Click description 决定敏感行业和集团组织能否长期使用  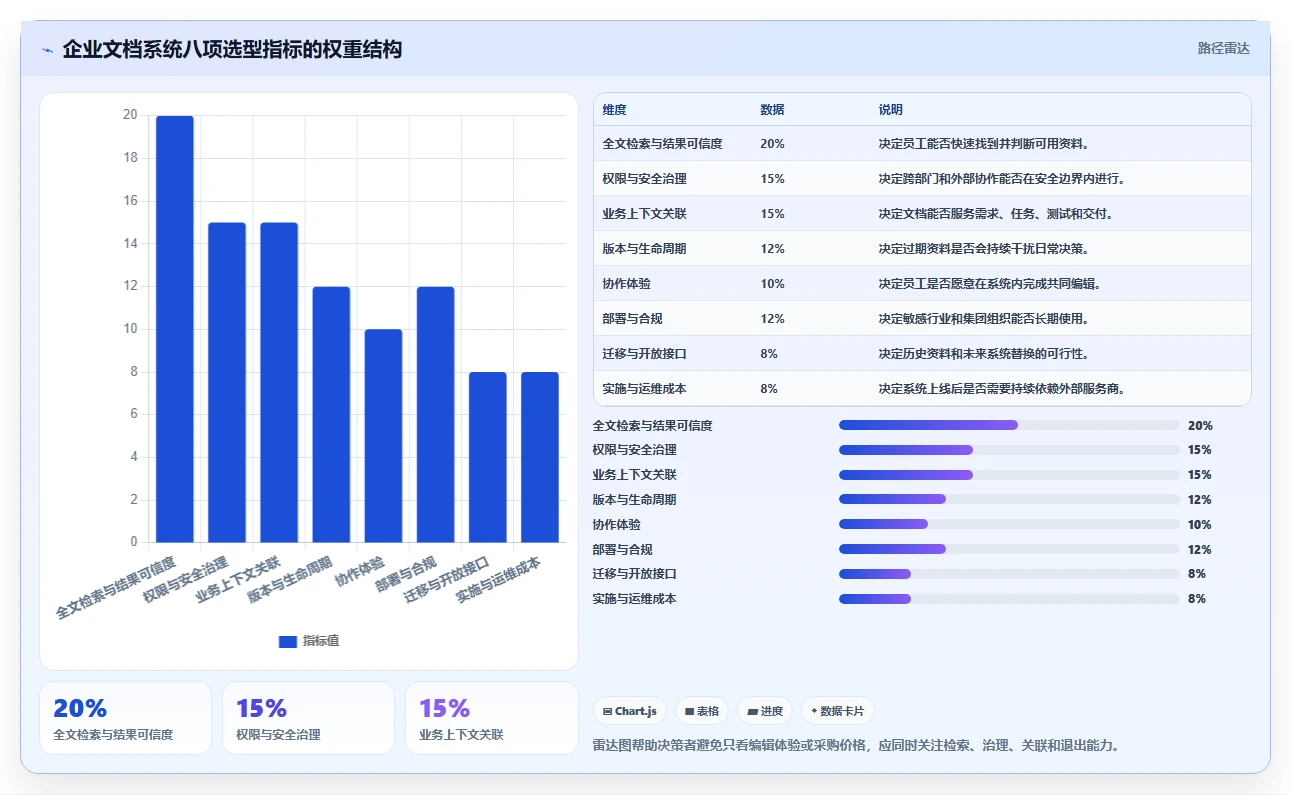point(983,319)
